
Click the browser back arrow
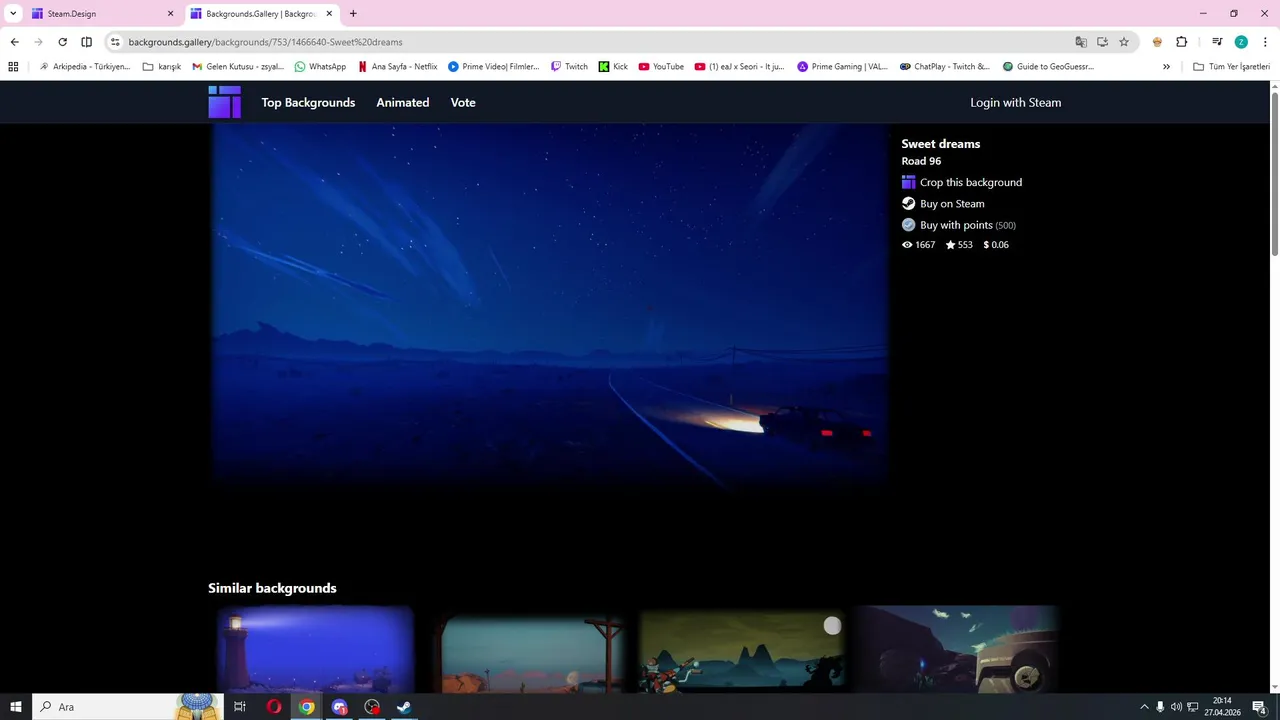[x=14, y=42]
